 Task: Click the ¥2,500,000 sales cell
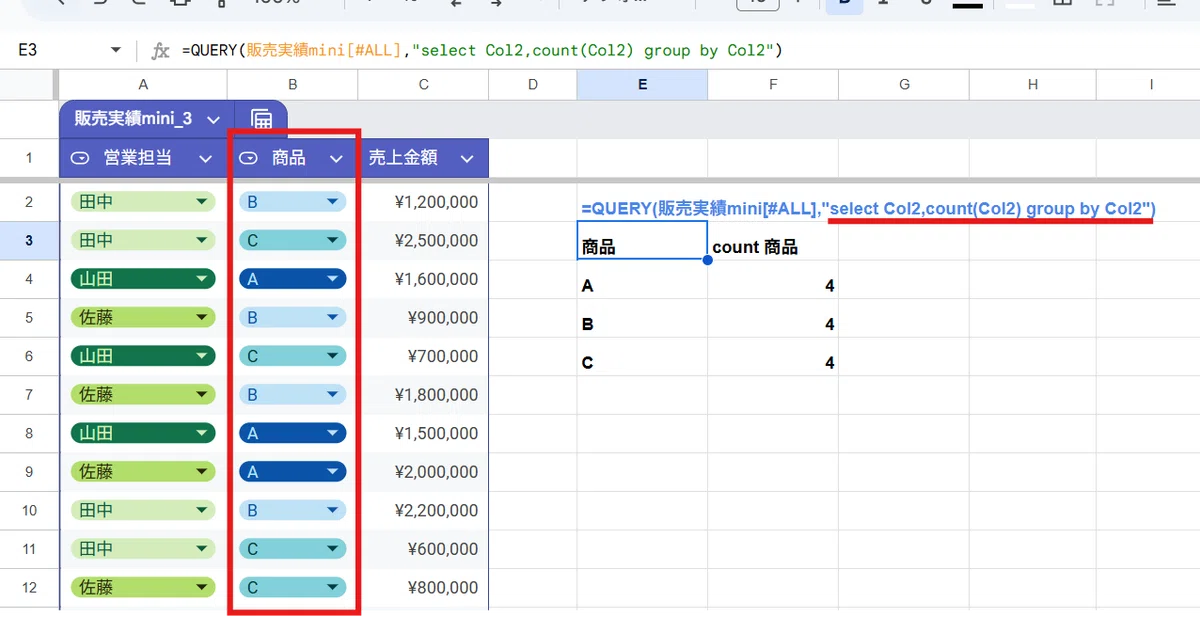[x=424, y=240]
